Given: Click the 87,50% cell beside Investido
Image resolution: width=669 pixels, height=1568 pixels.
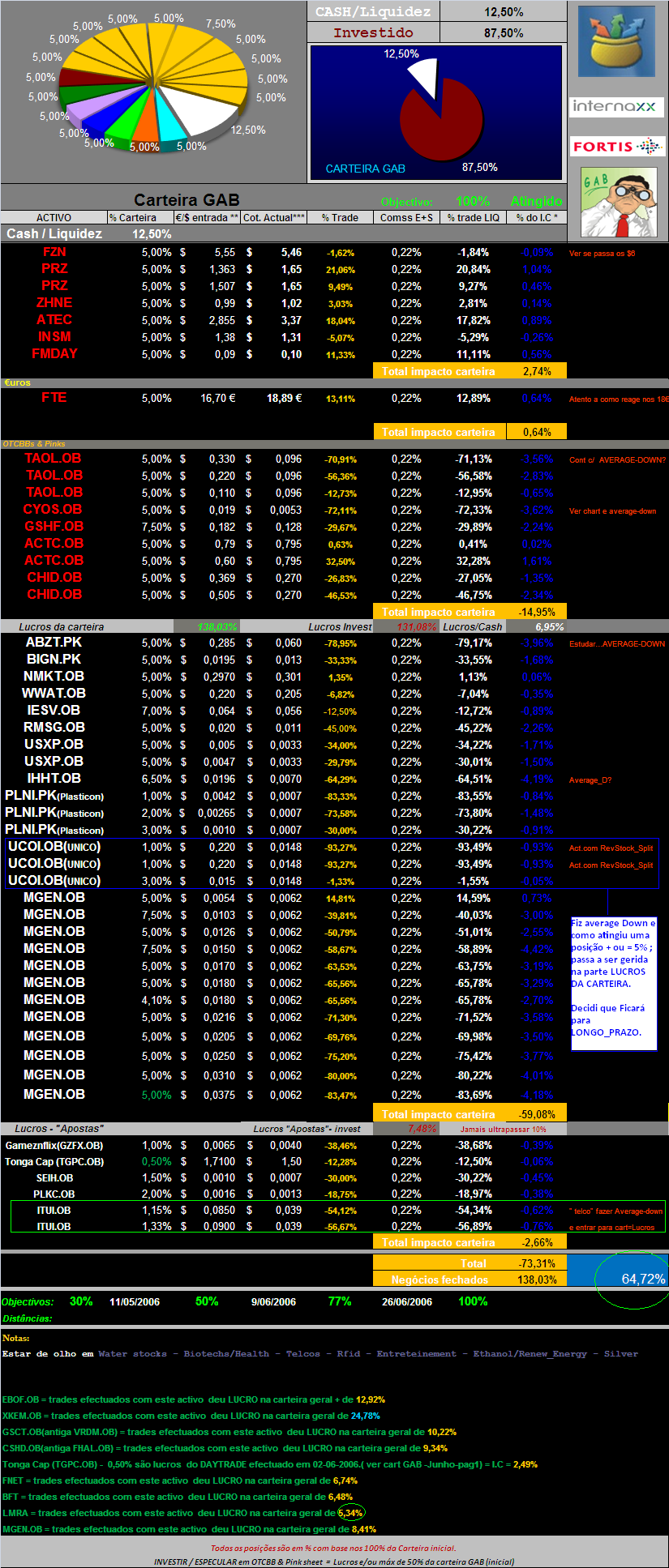Looking at the screenshot, I should tap(504, 32).
